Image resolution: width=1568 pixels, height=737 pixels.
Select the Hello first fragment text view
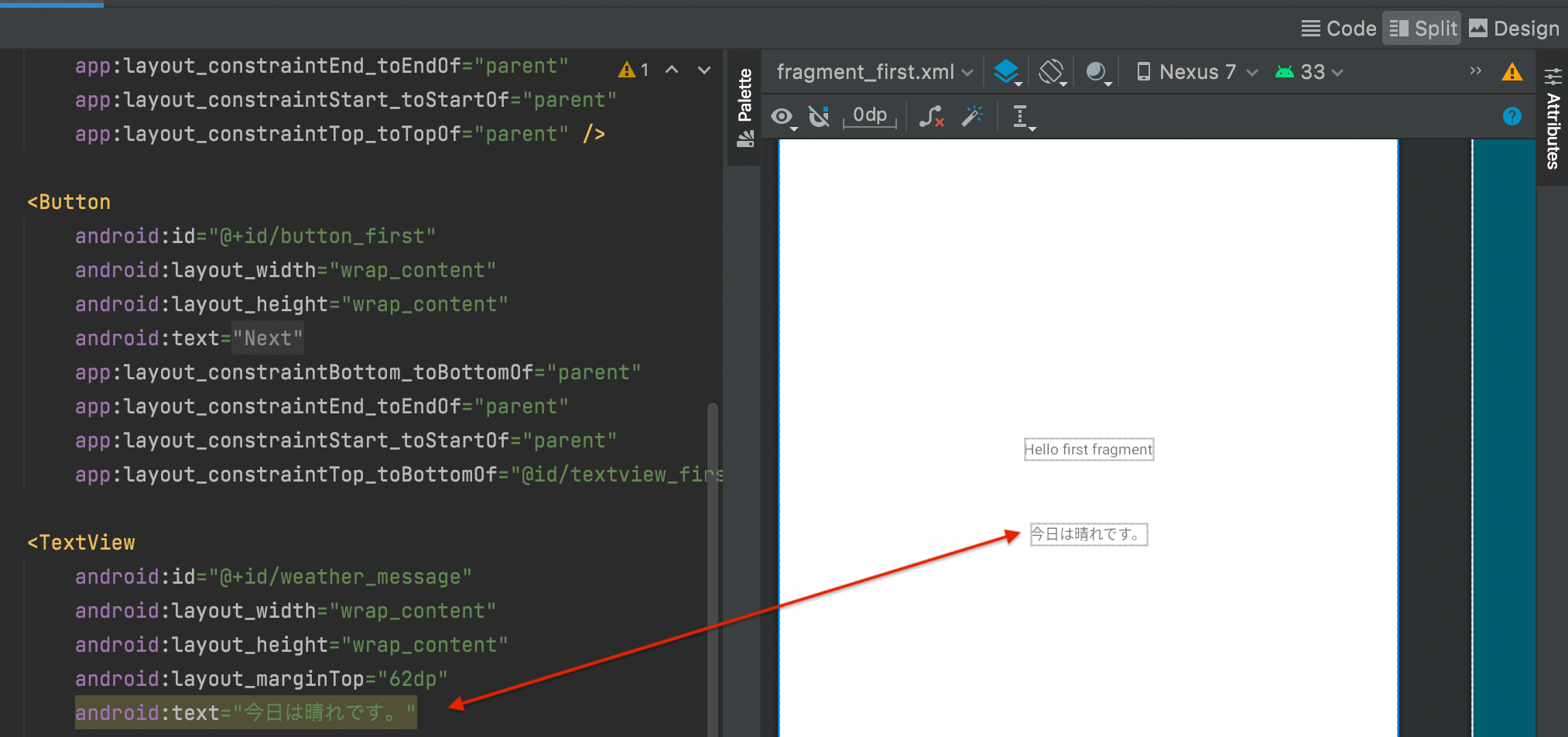[x=1089, y=450]
